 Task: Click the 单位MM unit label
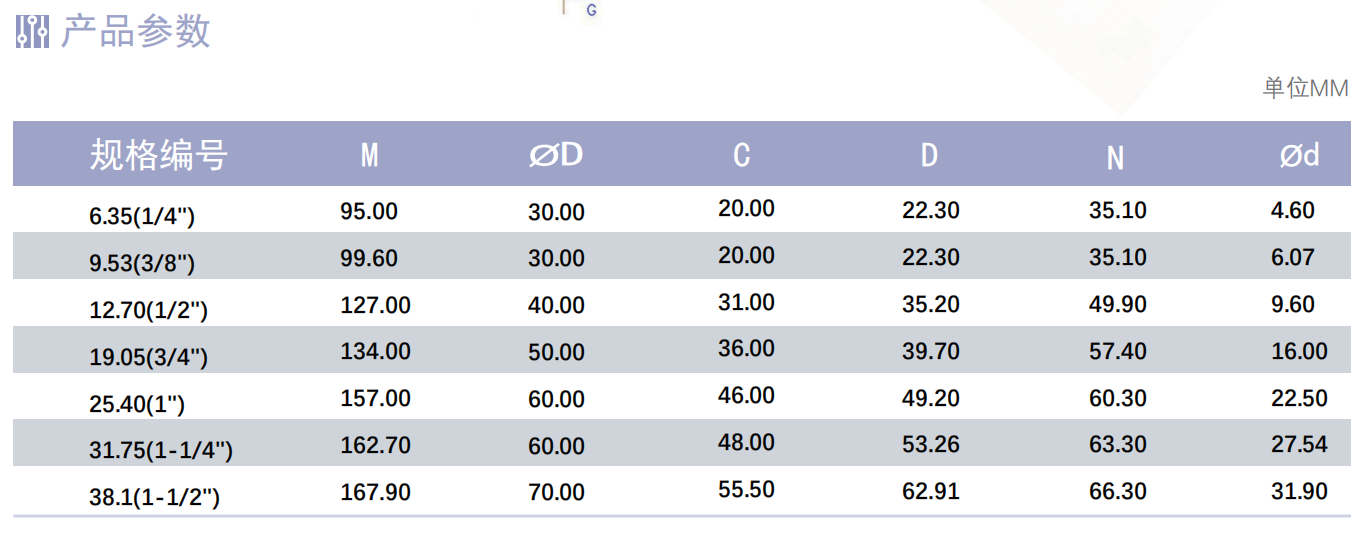pyautogui.click(x=1305, y=88)
